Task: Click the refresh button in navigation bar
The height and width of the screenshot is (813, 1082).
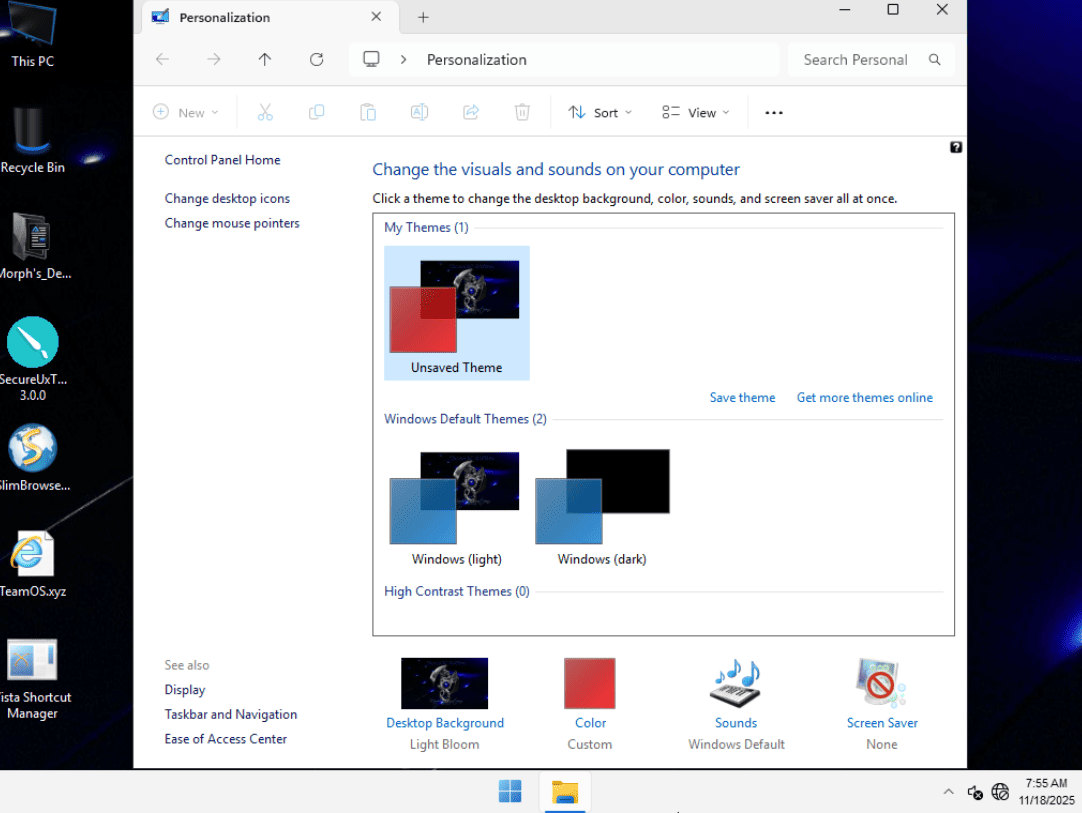Action: [x=316, y=60]
